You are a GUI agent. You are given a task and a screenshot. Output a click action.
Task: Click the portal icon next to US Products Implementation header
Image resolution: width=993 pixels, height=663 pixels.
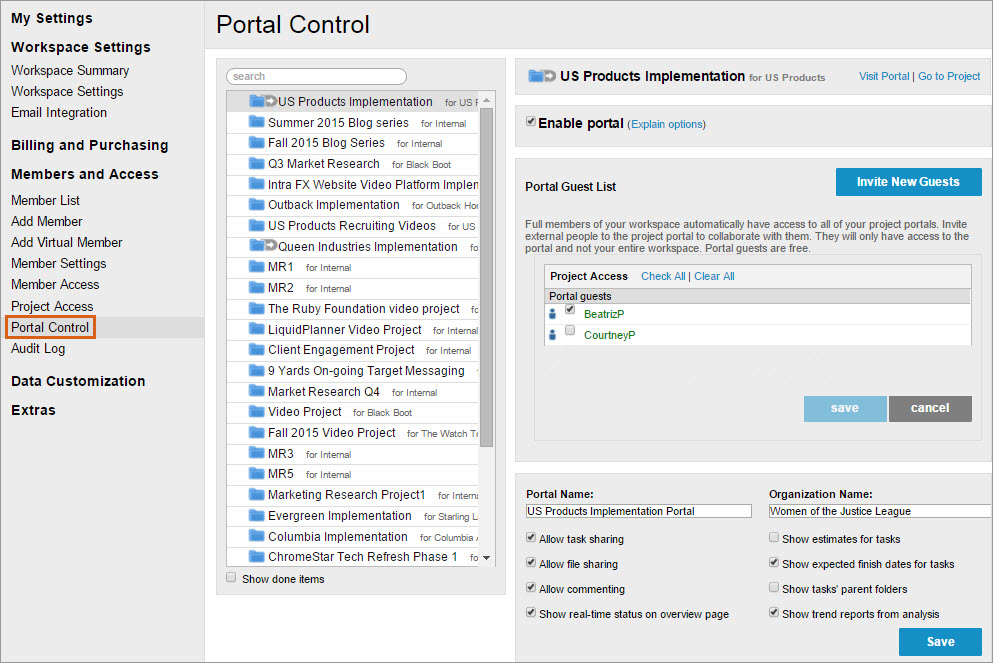(541, 74)
